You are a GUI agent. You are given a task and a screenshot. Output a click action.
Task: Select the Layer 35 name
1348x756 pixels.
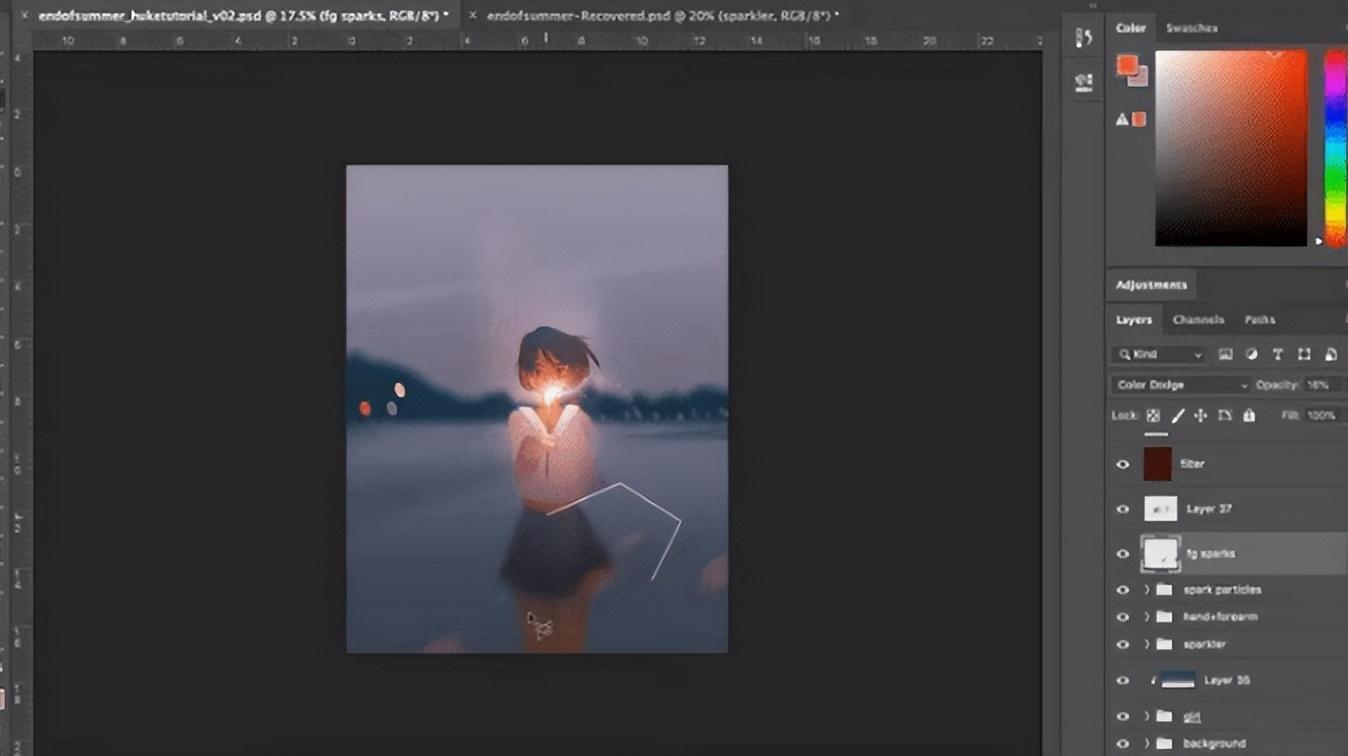1227,680
